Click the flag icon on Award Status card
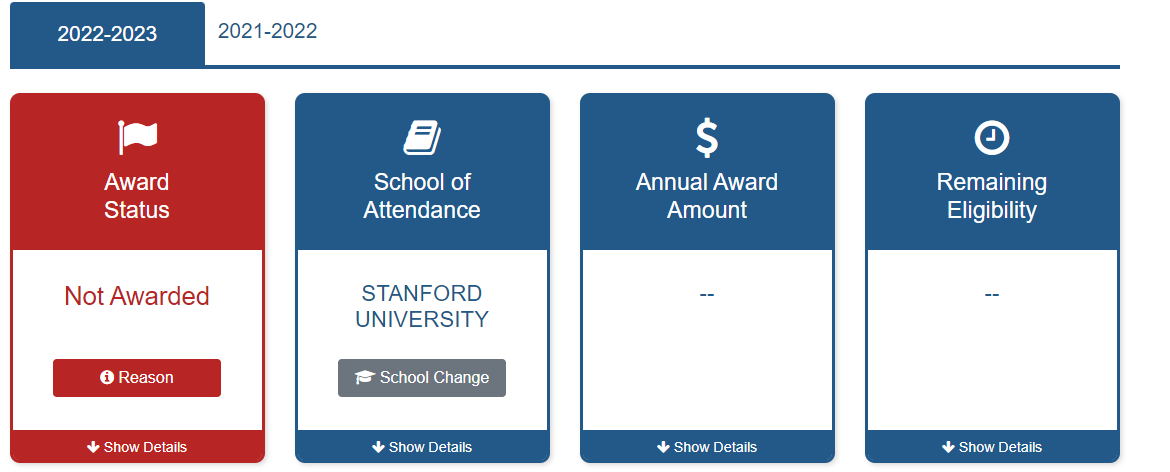This screenshot has height=472, width=1170. (138, 138)
